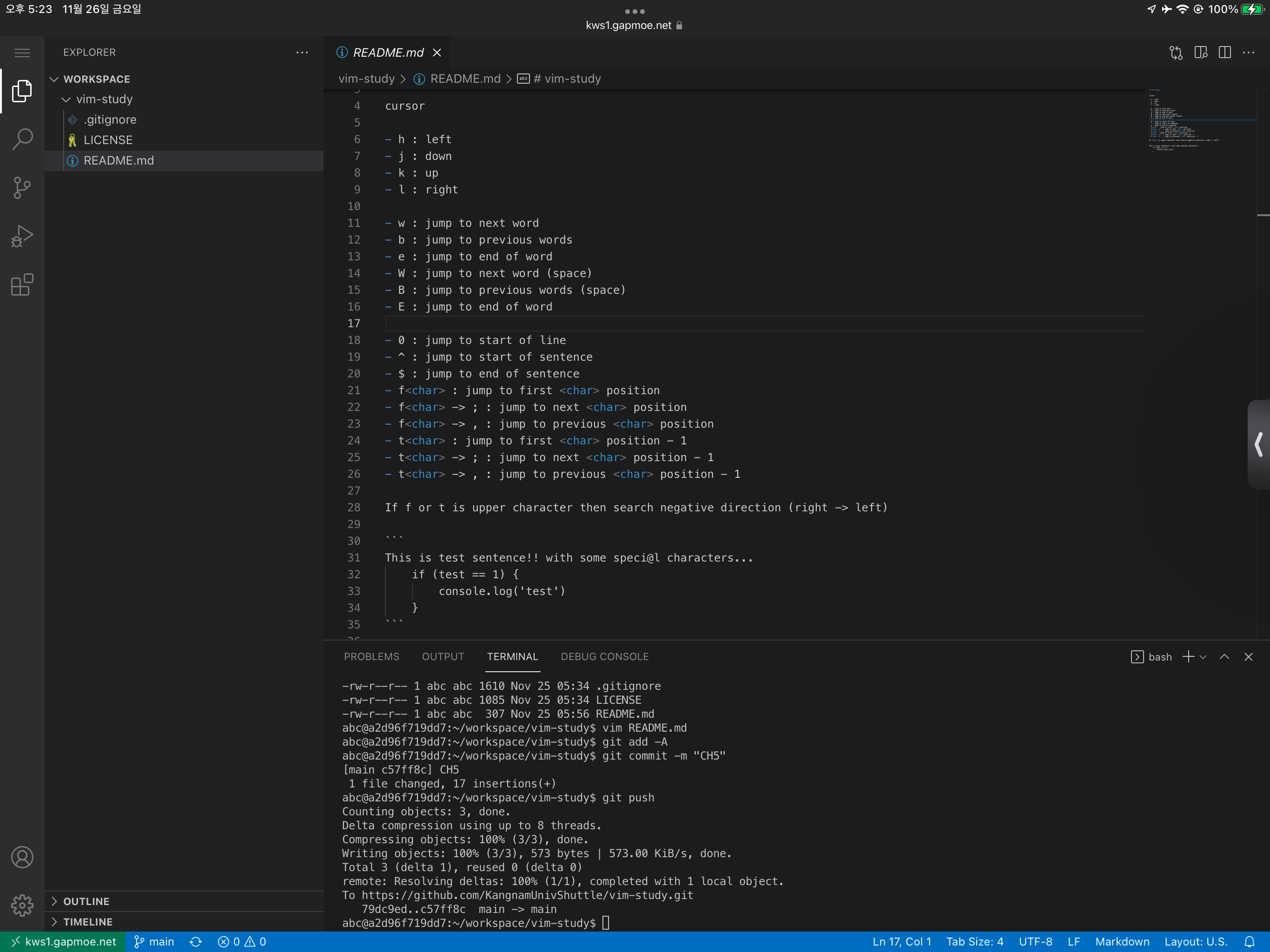Open editor more actions menu

[x=1249, y=53]
